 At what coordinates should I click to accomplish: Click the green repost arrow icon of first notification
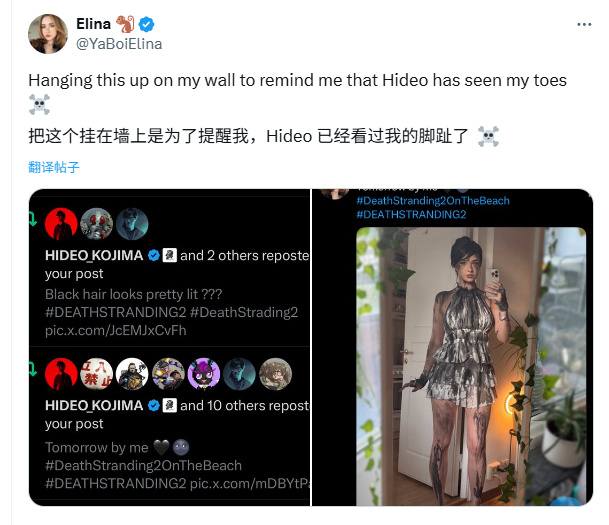pos(33,219)
